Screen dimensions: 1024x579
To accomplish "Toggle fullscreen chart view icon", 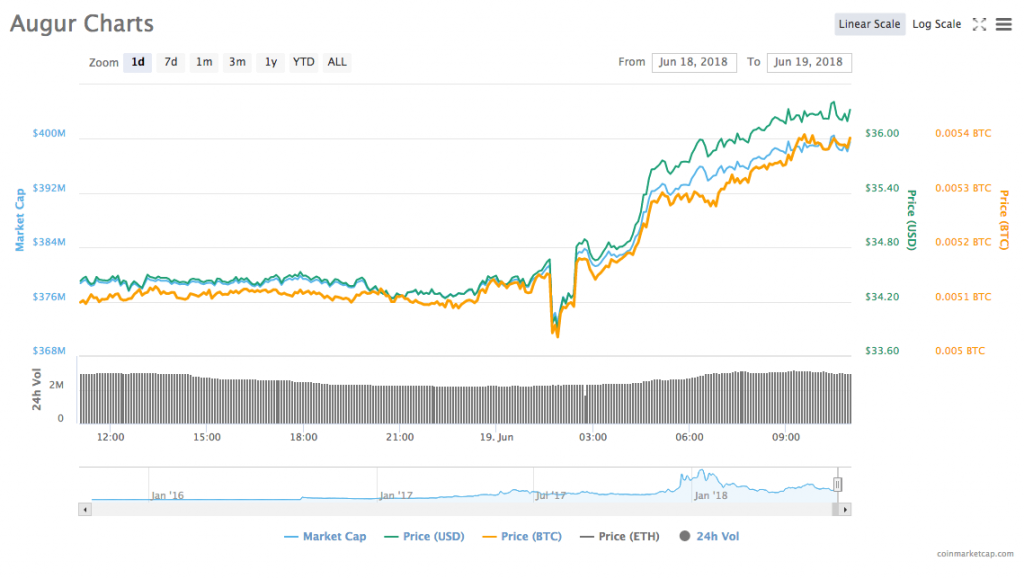I will click(979, 25).
